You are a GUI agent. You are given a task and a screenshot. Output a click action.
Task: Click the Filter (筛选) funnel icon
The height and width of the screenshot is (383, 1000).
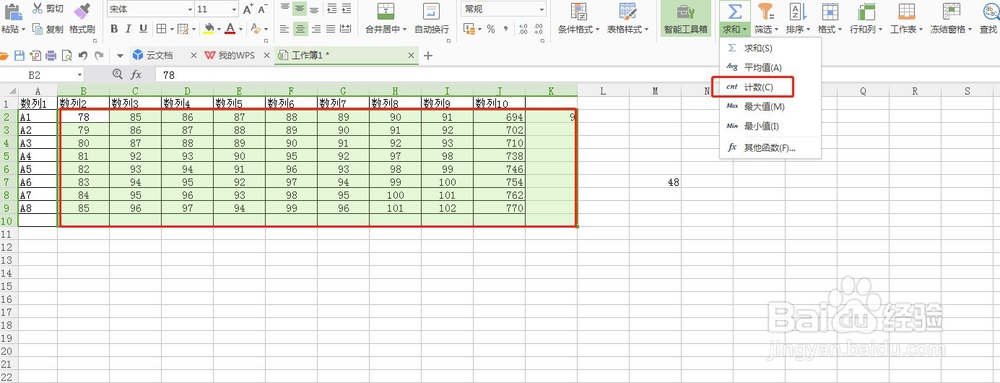(765, 11)
